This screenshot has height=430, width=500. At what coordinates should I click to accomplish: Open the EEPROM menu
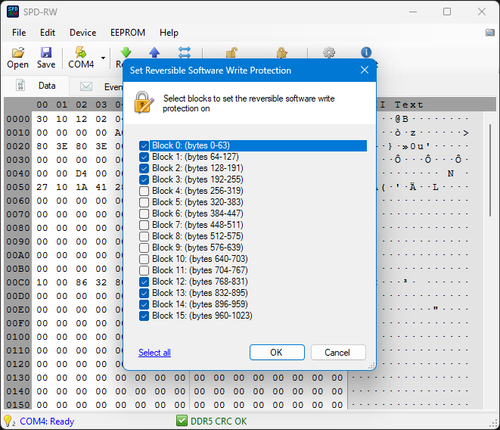tap(128, 33)
